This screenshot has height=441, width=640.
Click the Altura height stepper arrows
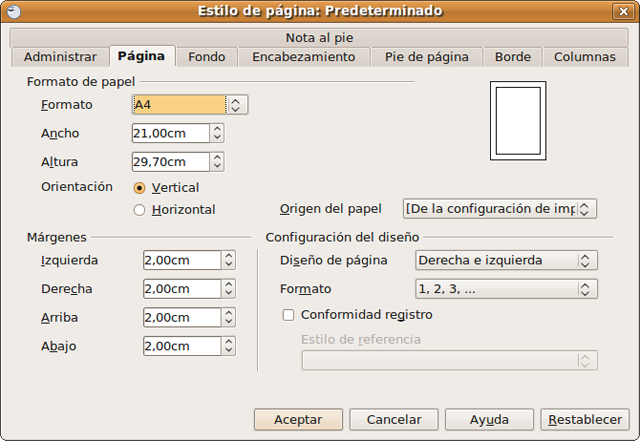click(216, 162)
